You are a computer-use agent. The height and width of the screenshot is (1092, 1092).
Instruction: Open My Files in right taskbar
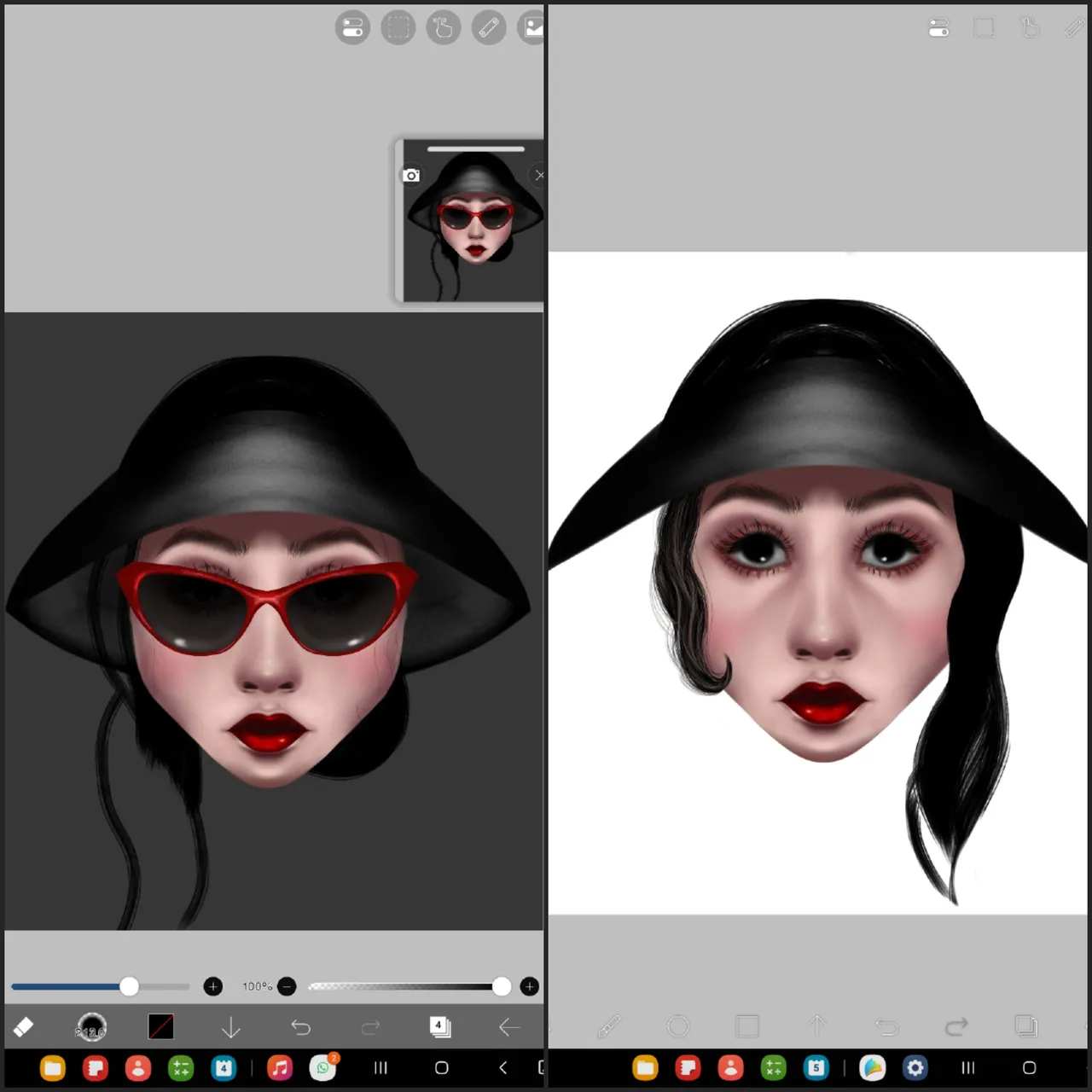(645, 1067)
